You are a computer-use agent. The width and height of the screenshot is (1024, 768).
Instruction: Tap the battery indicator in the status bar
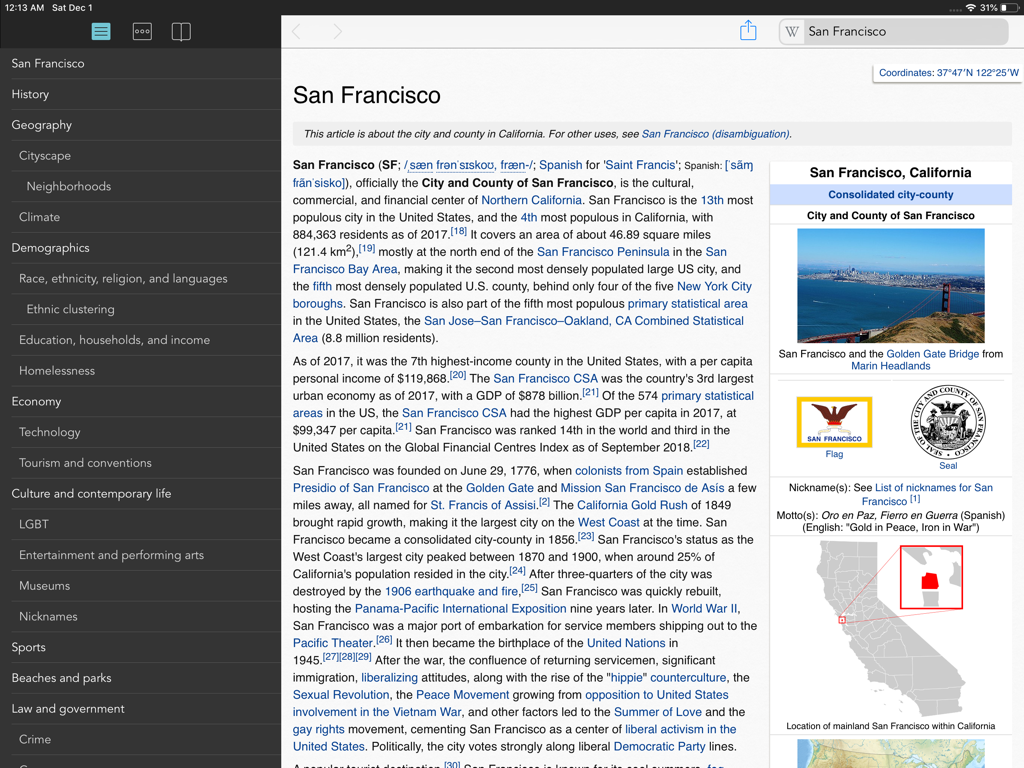pos(1007,8)
